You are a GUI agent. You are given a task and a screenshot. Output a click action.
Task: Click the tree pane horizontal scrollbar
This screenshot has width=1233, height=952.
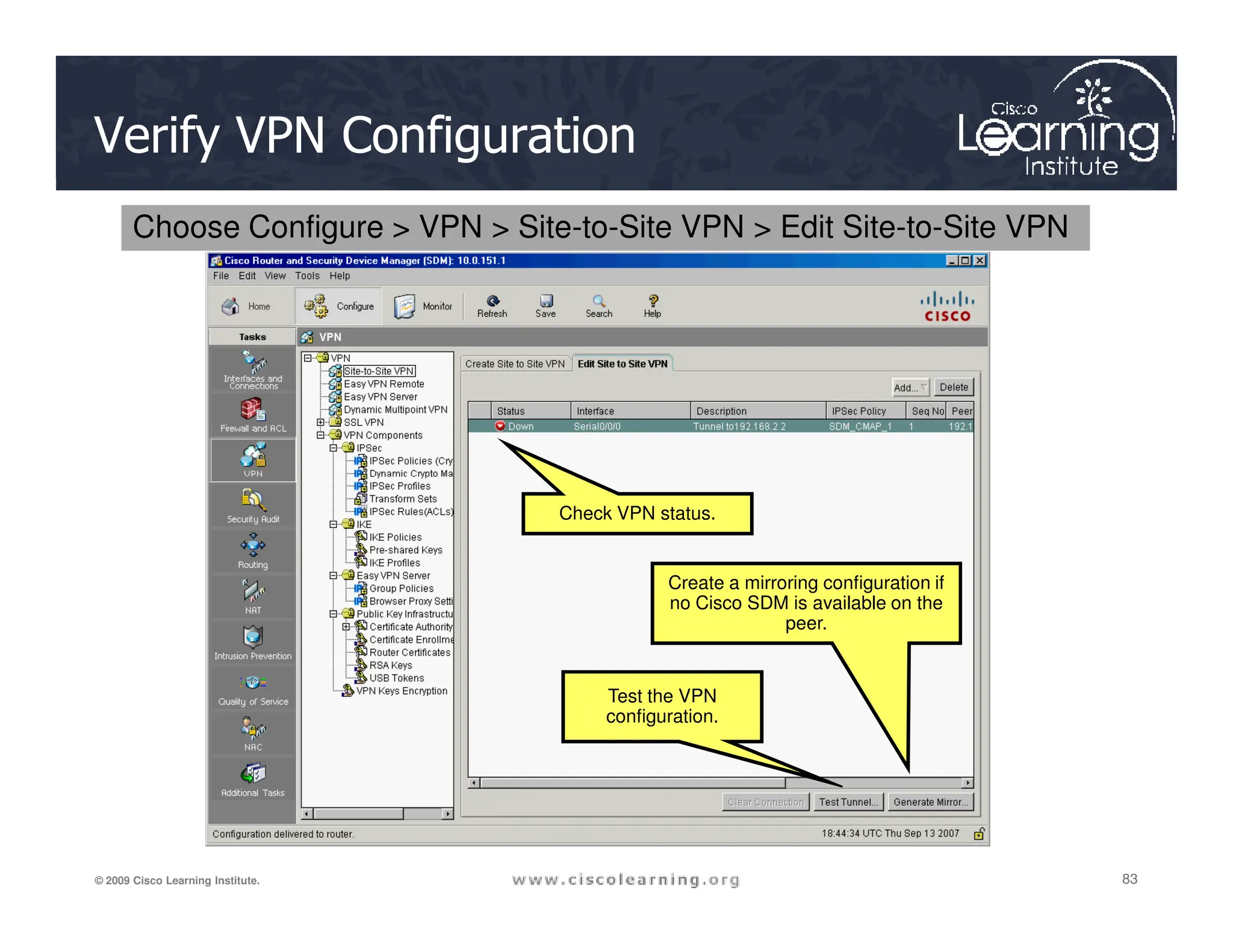(x=377, y=814)
